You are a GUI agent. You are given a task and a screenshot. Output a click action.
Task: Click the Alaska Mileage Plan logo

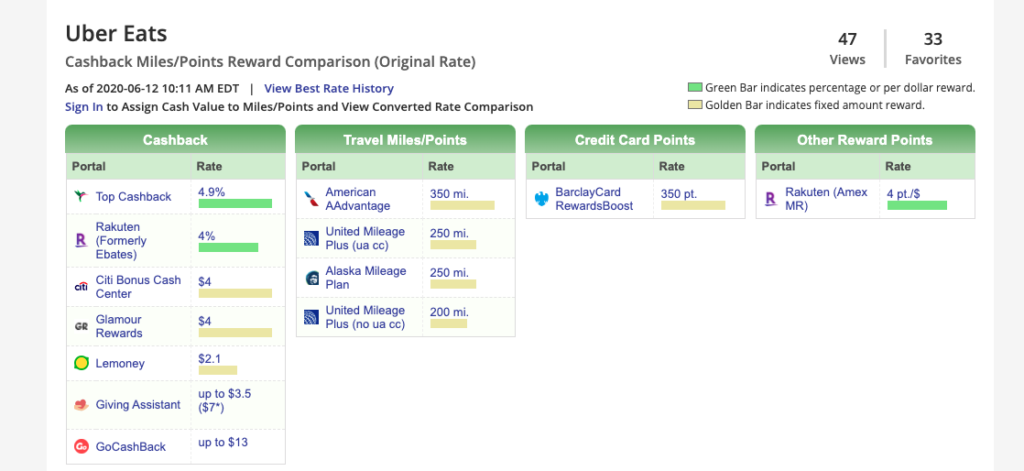pos(312,278)
